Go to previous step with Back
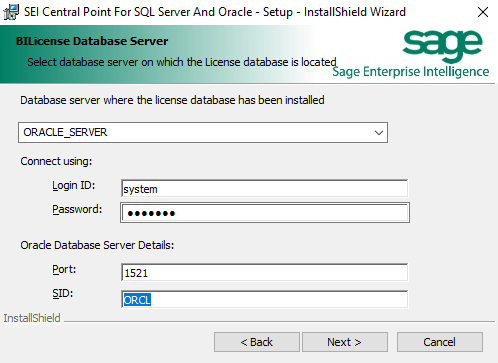 point(257,342)
